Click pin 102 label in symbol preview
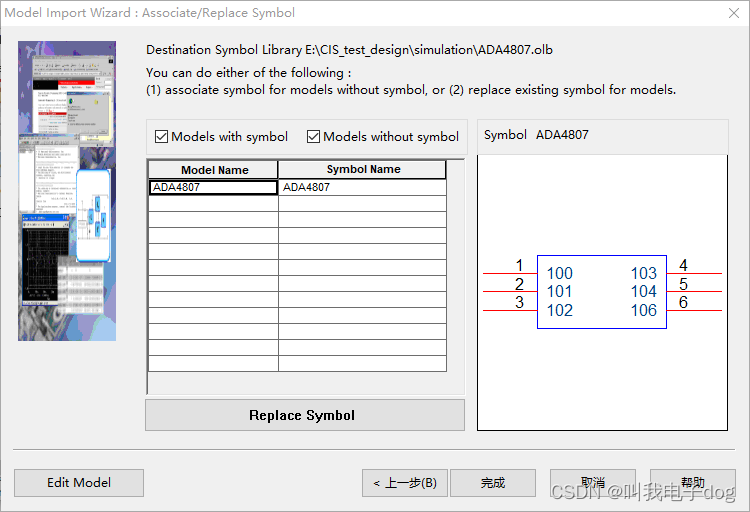Screen dimensions: 750x512 coord(560,310)
